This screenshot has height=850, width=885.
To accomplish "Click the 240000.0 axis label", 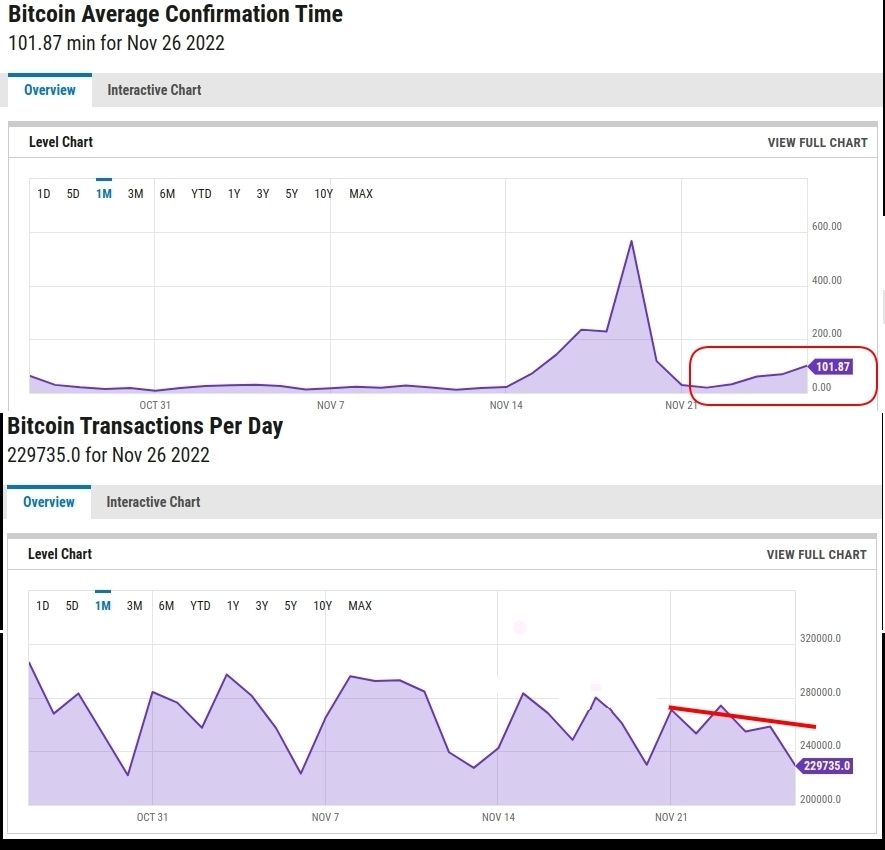I will coord(820,746).
